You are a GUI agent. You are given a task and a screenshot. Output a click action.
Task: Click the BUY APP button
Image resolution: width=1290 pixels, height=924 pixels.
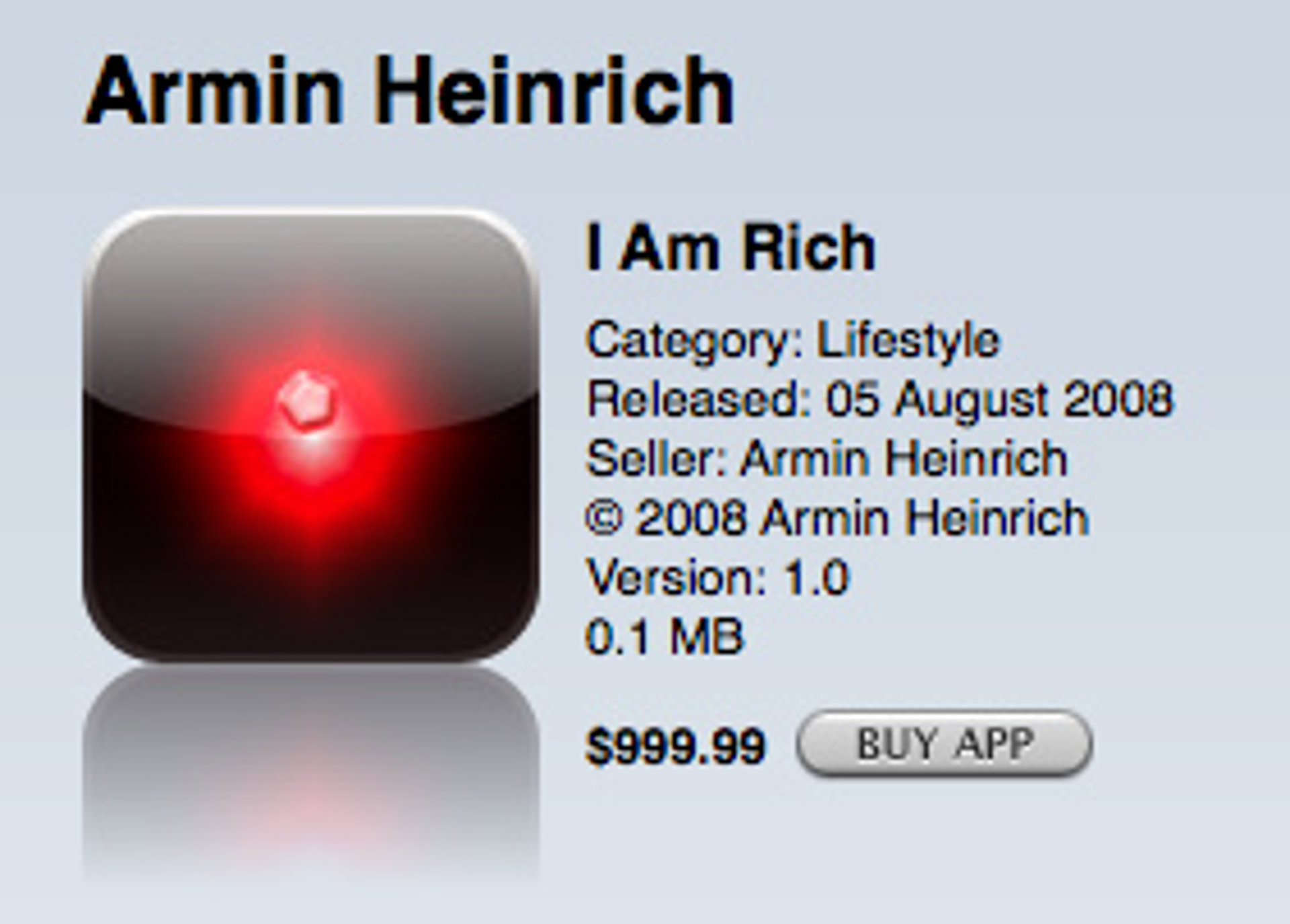point(944,744)
